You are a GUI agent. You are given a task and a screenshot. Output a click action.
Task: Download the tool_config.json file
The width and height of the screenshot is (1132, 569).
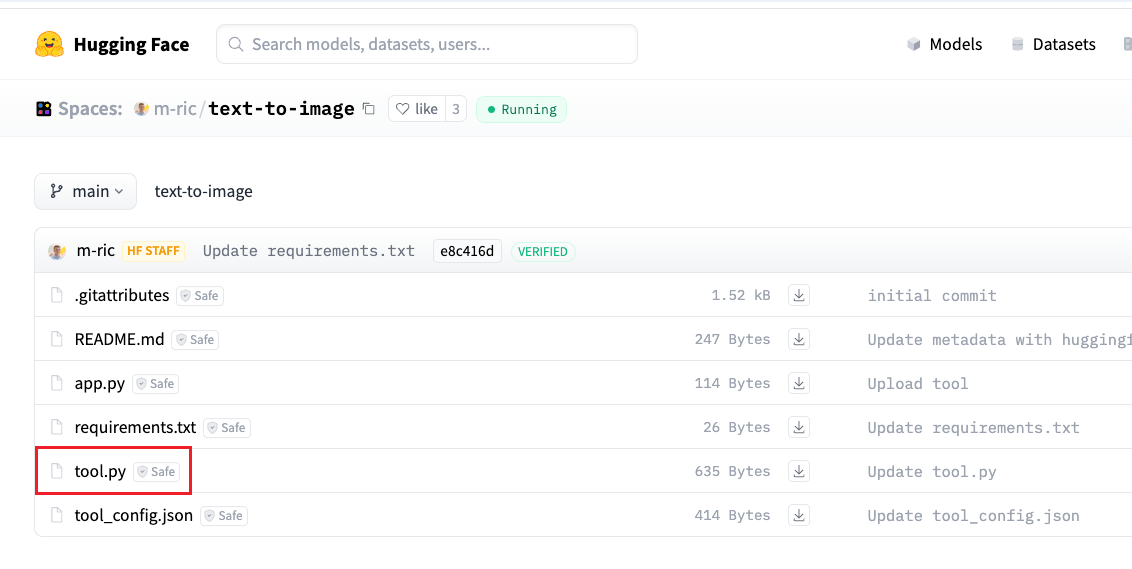(x=798, y=516)
